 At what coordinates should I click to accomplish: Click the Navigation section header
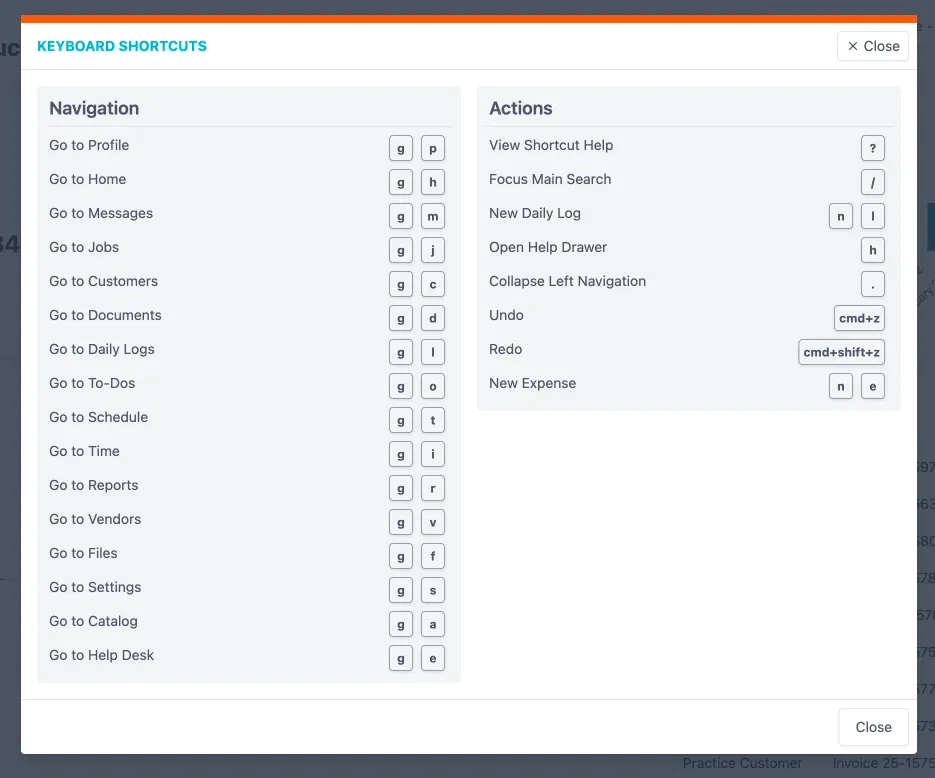93,108
